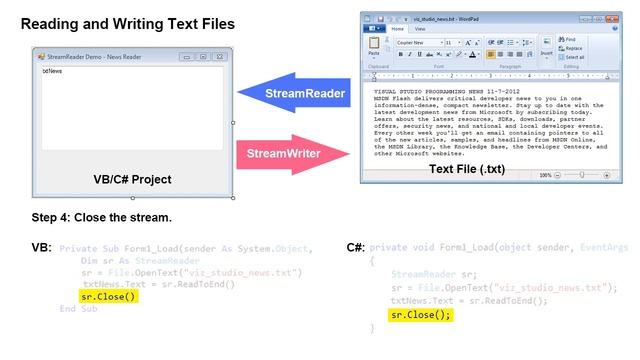
Task: Click the WordPad Help question-mark icon
Action: click(615, 29)
